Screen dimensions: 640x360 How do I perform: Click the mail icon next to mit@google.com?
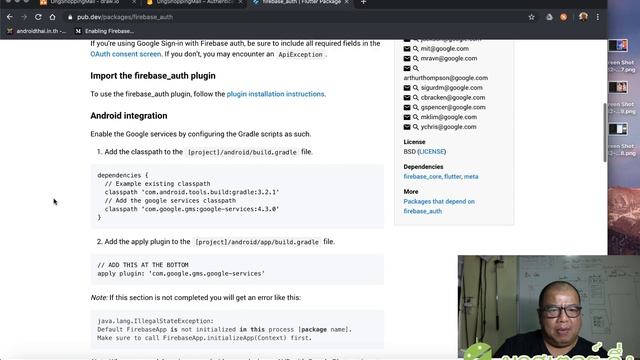pyautogui.click(x=407, y=49)
